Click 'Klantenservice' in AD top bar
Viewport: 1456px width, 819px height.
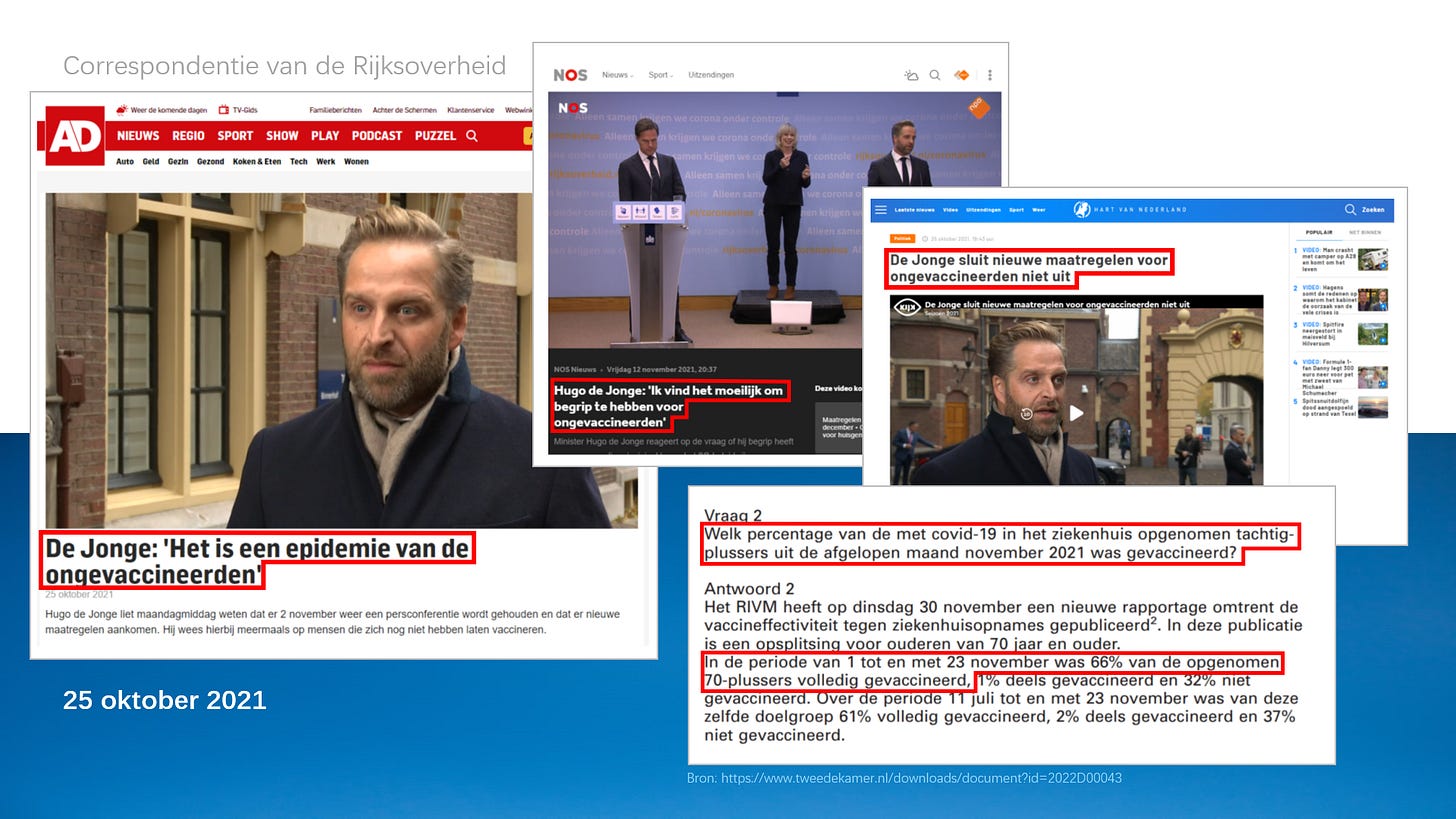tap(471, 110)
